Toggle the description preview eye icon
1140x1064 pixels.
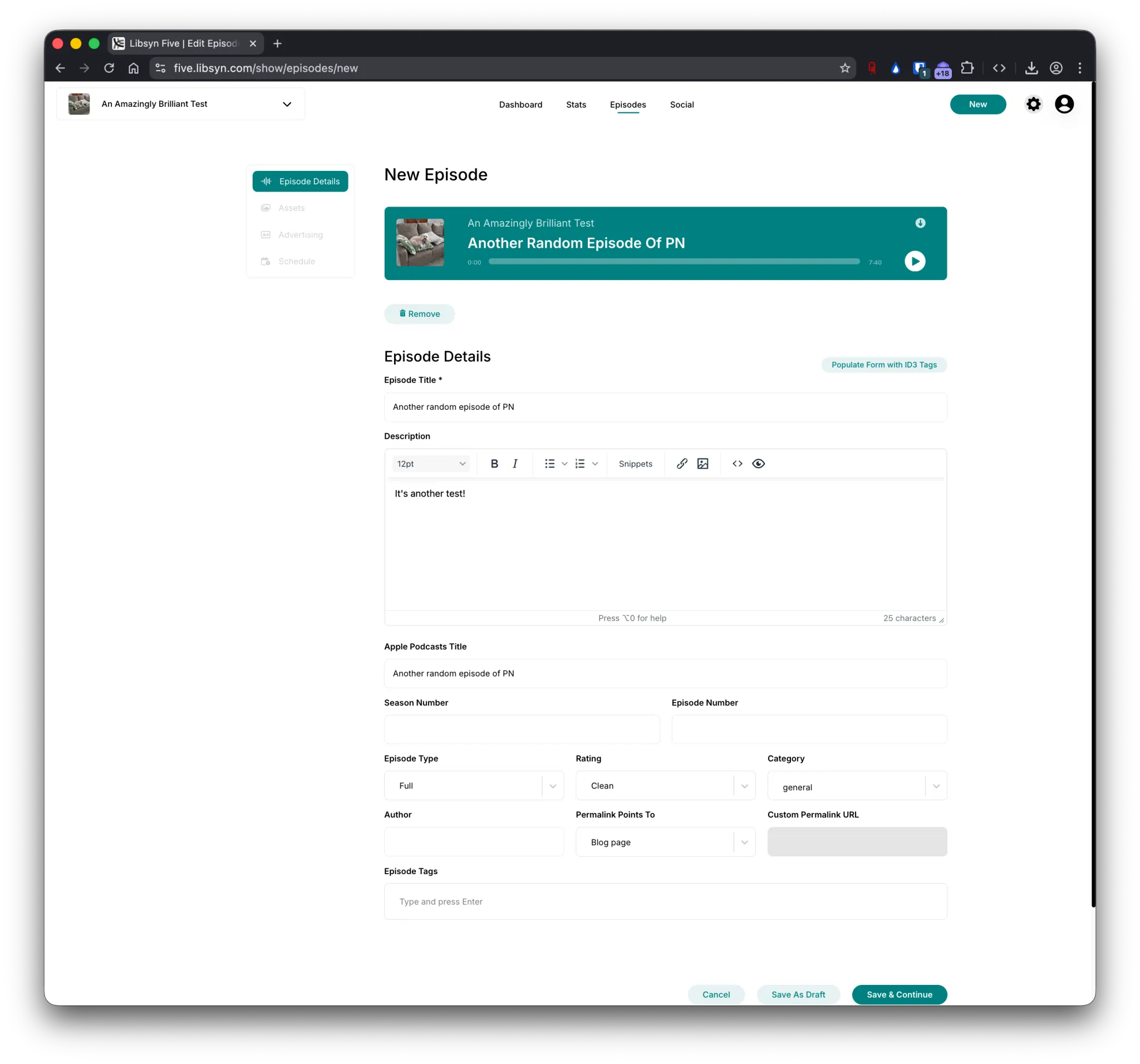(x=758, y=463)
